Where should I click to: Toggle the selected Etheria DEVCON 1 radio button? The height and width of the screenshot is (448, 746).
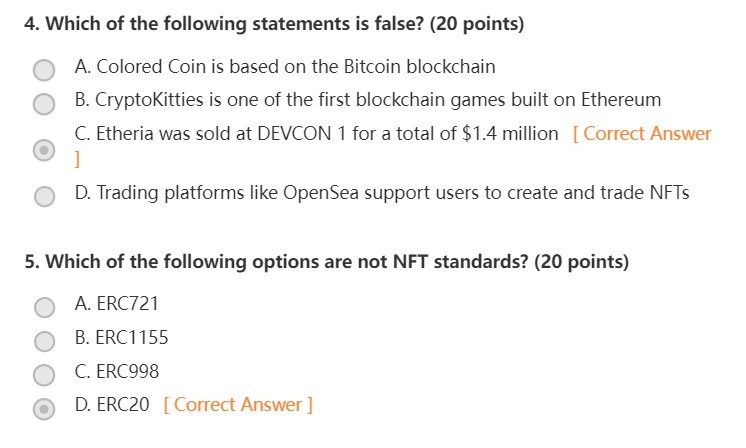tap(44, 150)
